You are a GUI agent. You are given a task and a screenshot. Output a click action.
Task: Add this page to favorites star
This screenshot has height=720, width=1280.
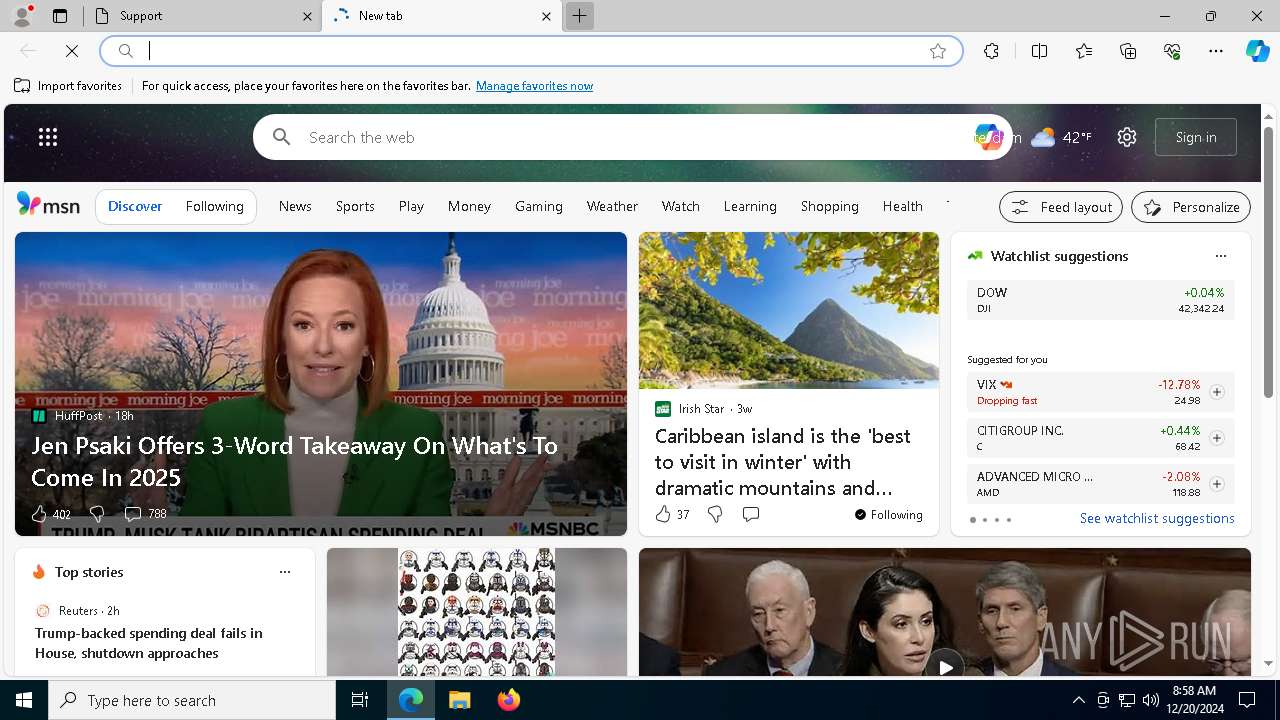pyautogui.click(x=938, y=51)
